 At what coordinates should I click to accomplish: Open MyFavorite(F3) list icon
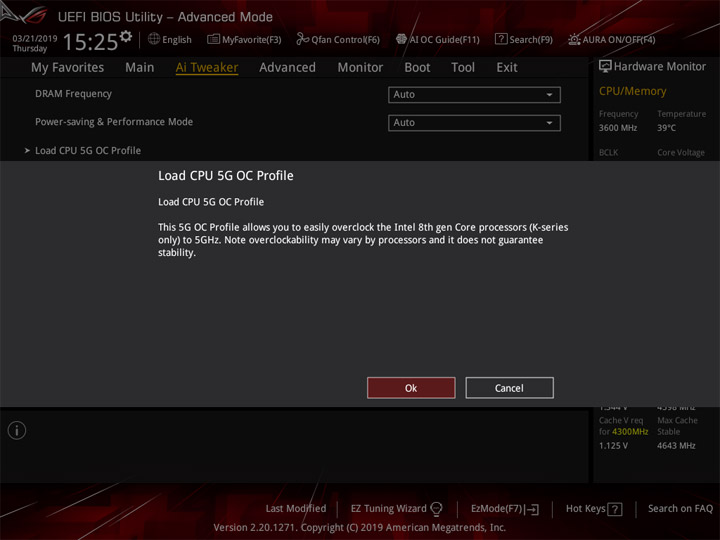tap(213, 39)
